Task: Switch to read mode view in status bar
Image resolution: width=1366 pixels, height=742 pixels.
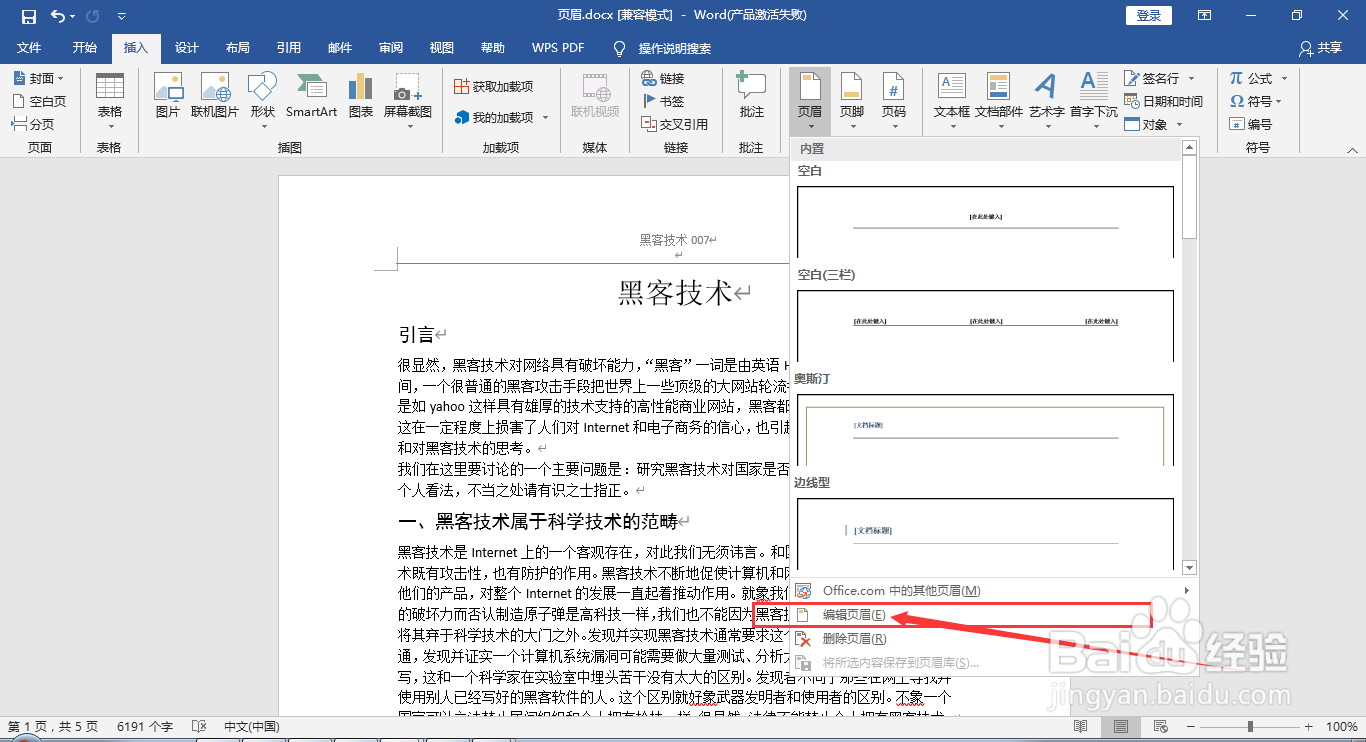Action: (x=1080, y=726)
